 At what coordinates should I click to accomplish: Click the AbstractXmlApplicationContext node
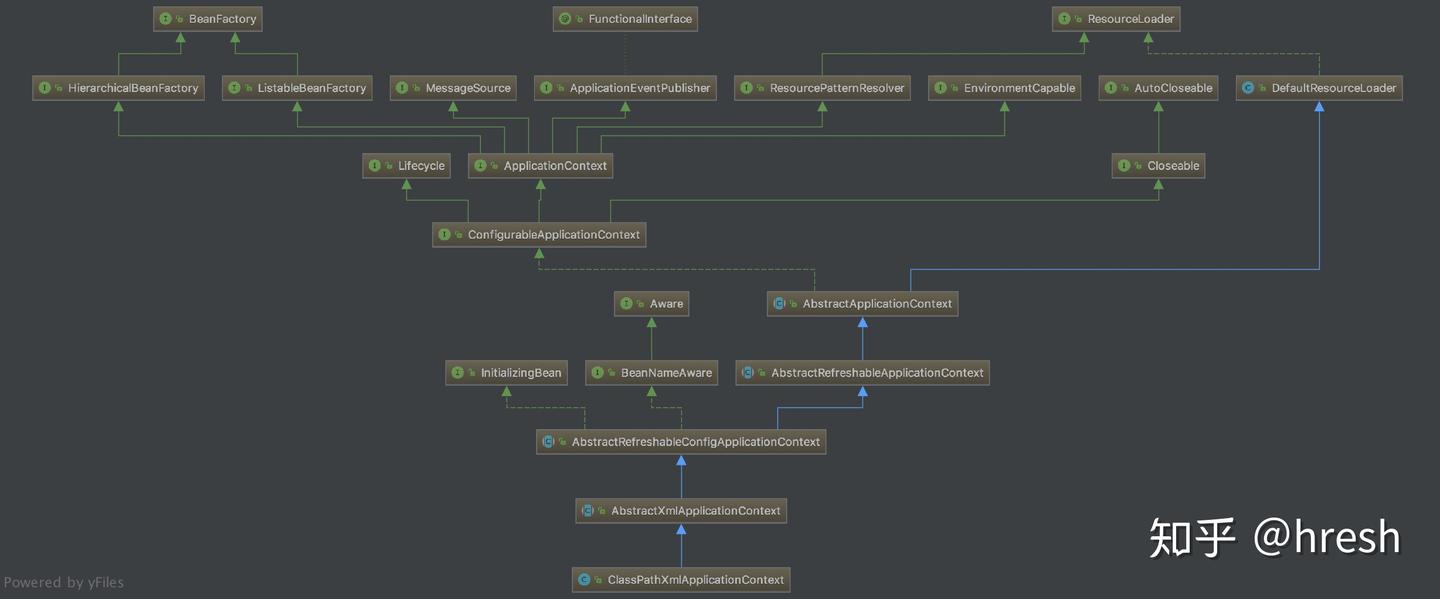[x=681, y=511]
